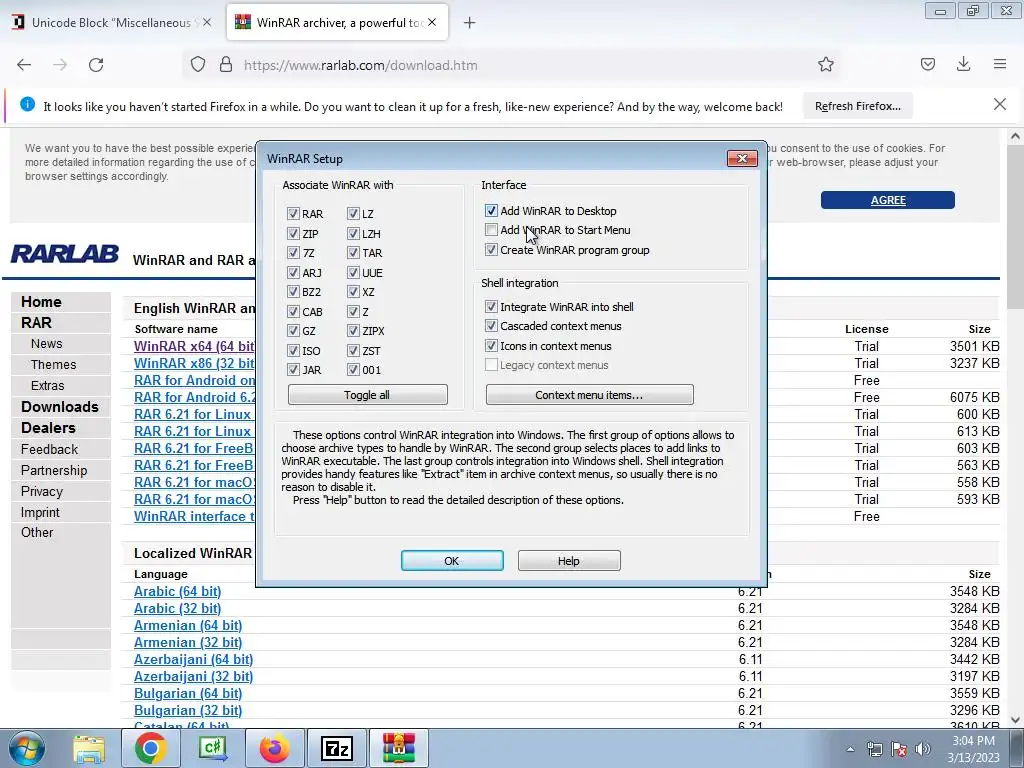
Task: Show hidden tray icons arrow
Action: (850, 749)
